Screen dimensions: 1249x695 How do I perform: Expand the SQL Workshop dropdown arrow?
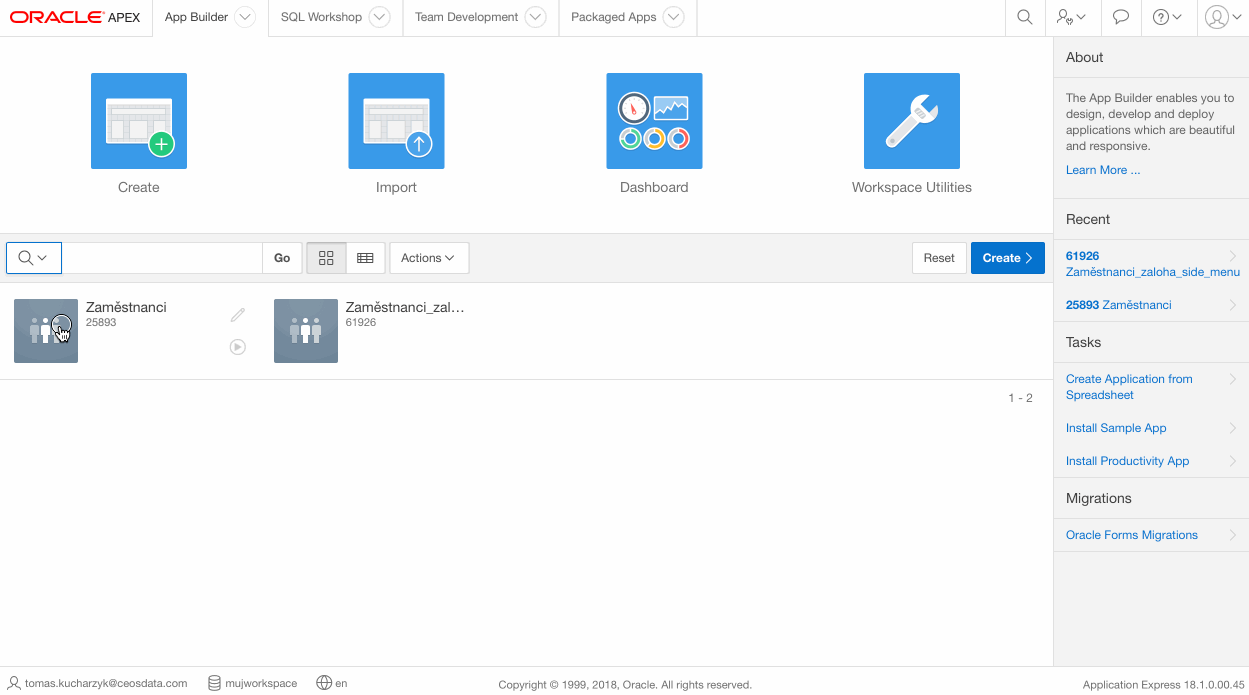(x=379, y=17)
